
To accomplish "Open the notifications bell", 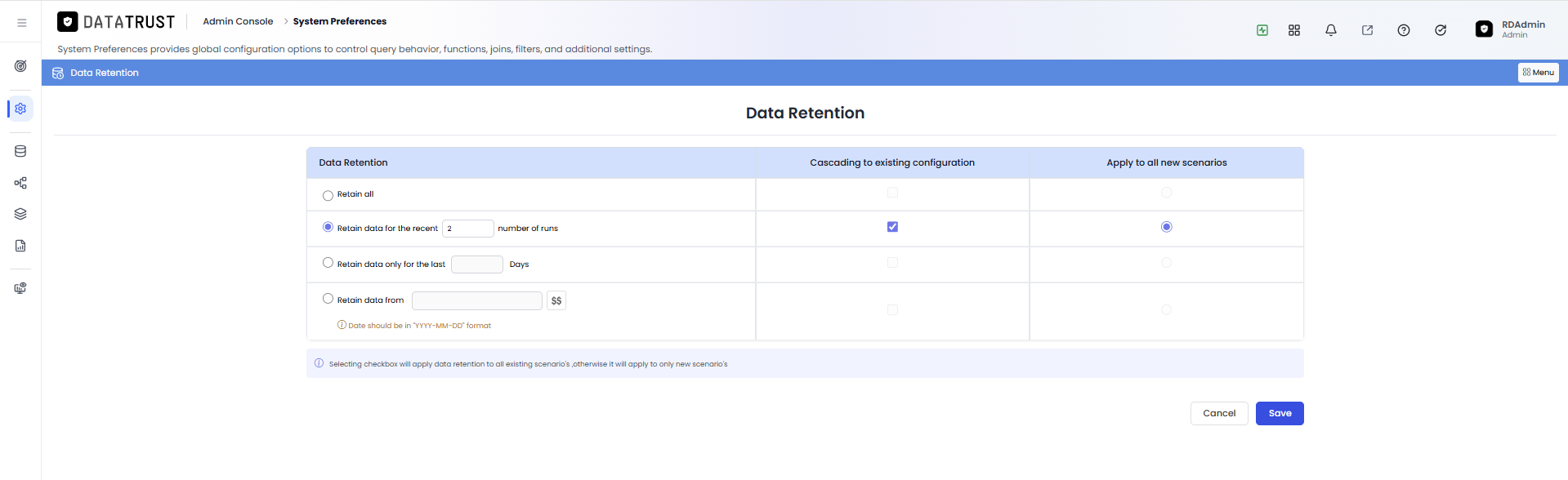I will tap(1331, 30).
